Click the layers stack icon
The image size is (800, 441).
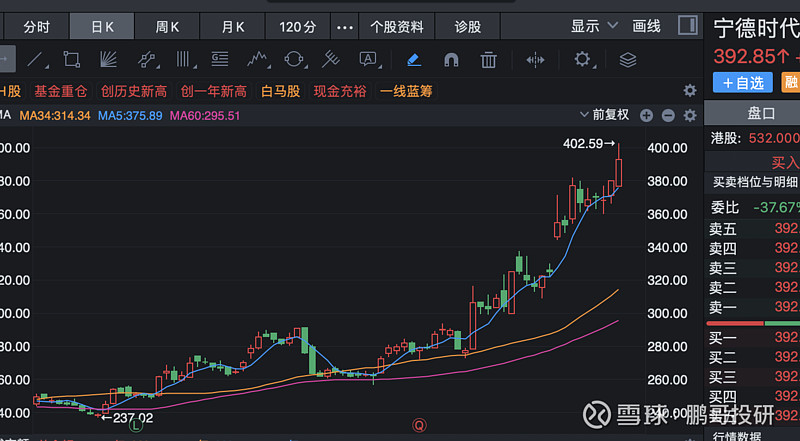point(627,60)
